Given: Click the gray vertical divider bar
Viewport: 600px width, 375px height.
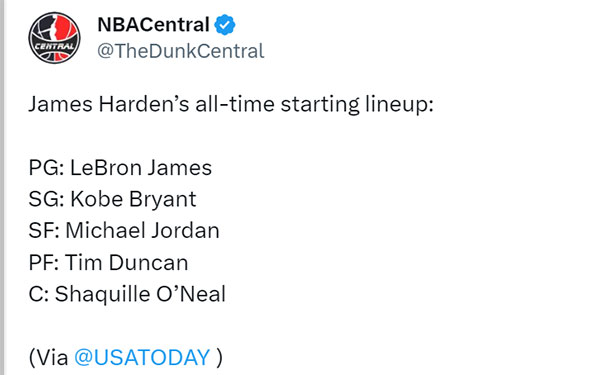Looking at the screenshot, I should [2, 188].
